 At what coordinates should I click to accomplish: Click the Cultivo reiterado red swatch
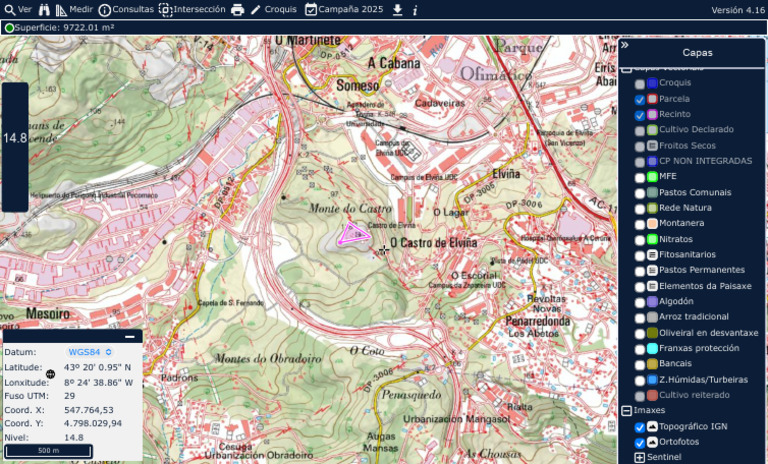pyautogui.click(x=652, y=395)
